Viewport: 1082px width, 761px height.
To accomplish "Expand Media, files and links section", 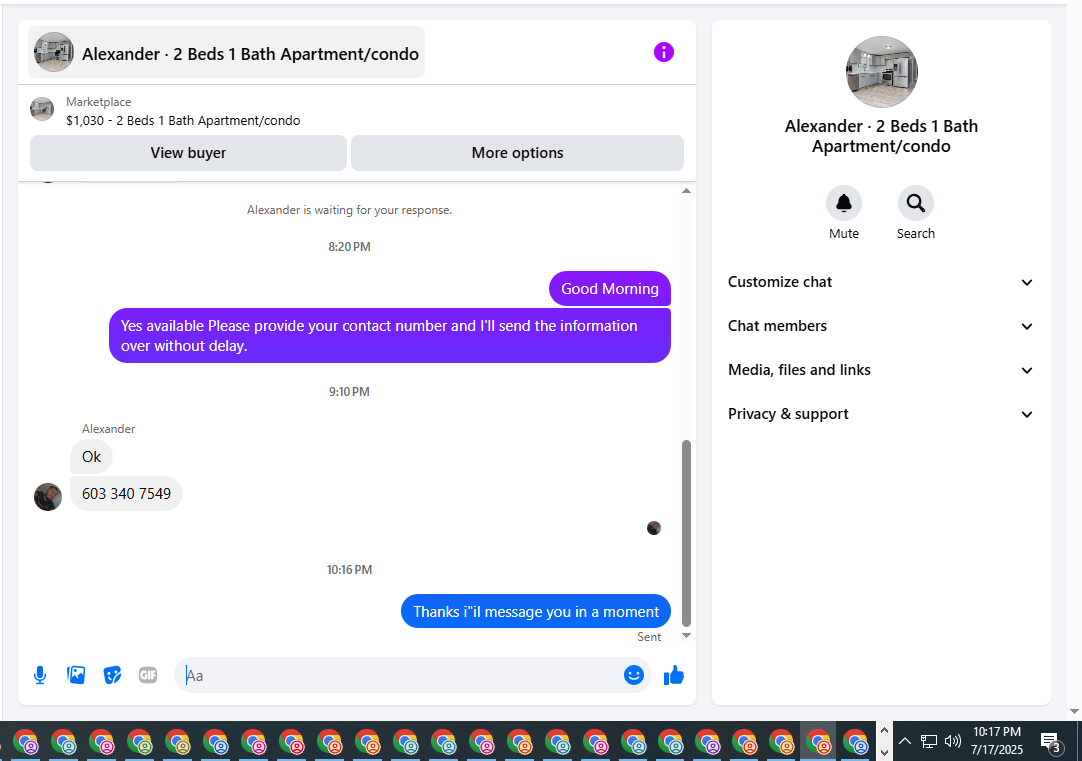I will tap(881, 370).
